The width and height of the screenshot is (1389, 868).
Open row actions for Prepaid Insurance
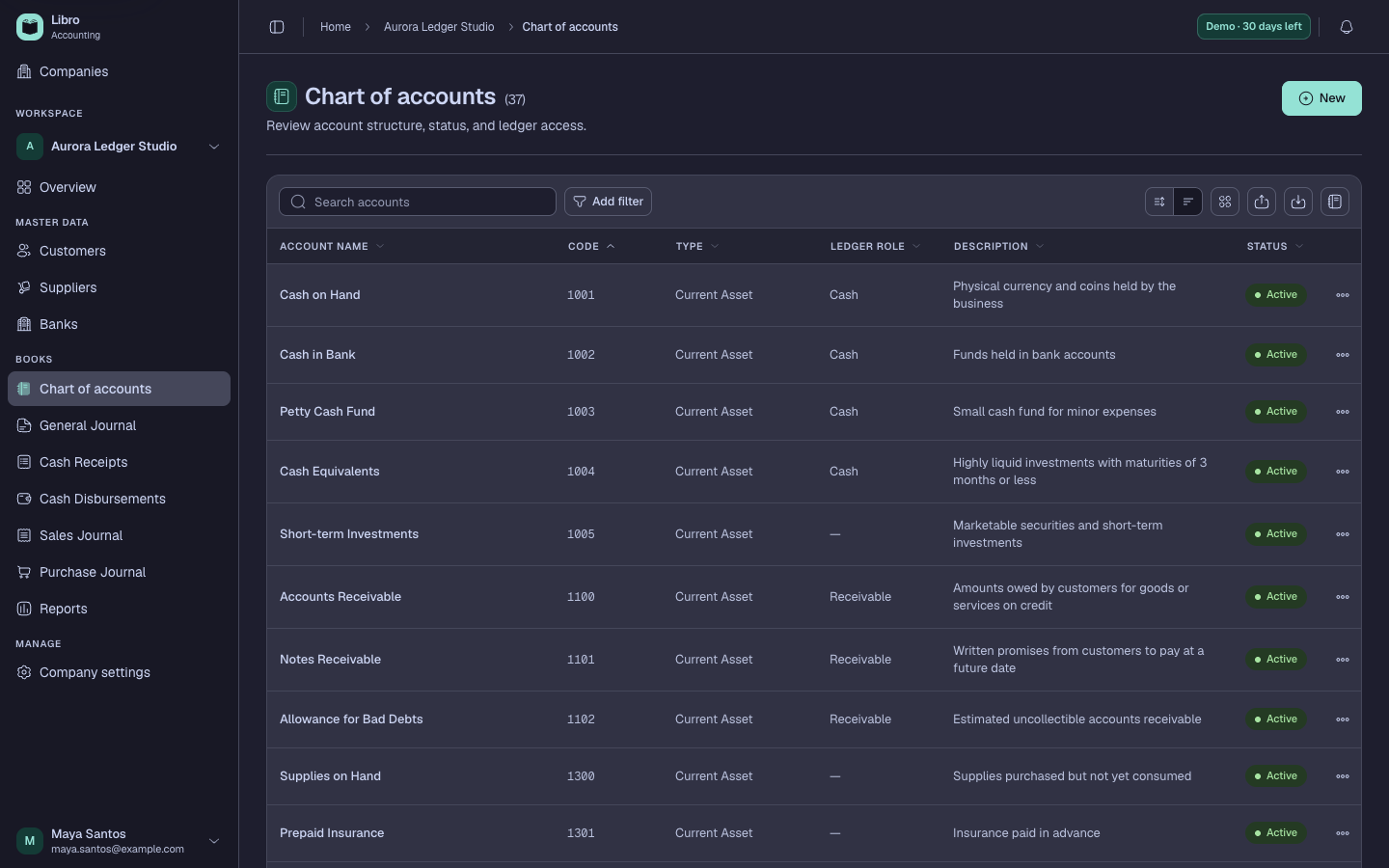pos(1343,833)
